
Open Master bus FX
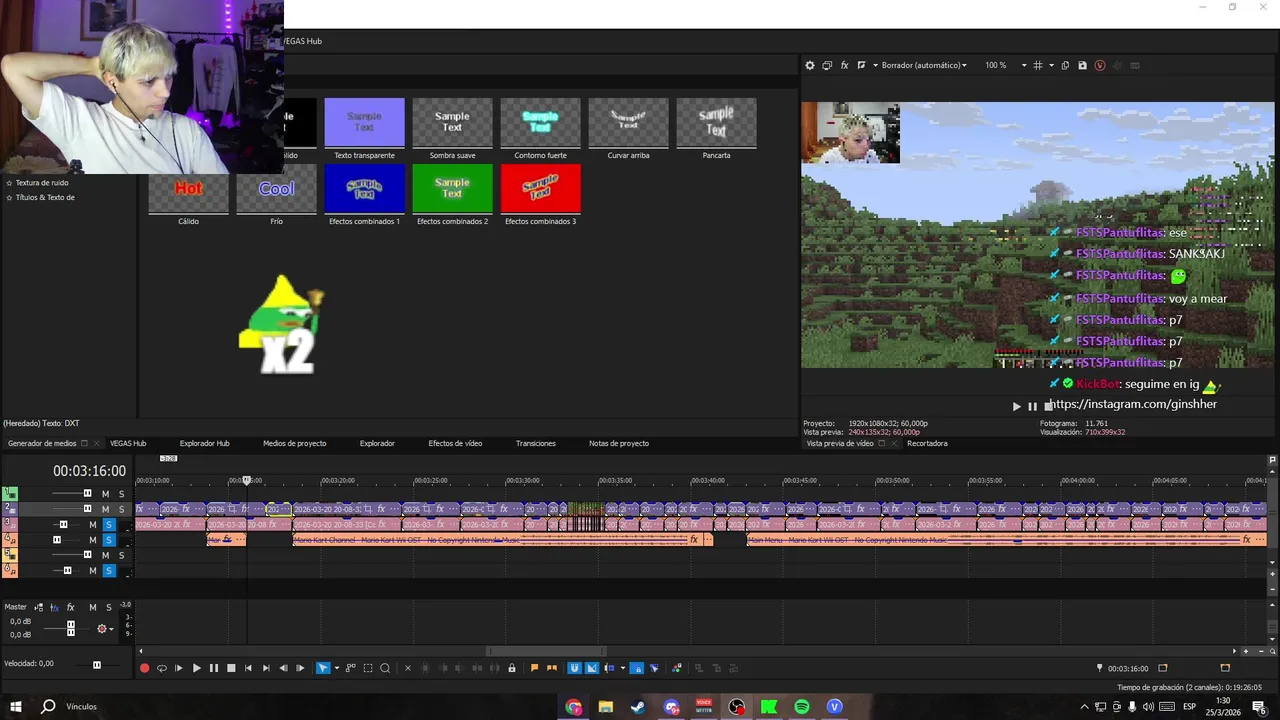pyautogui.click(x=70, y=607)
